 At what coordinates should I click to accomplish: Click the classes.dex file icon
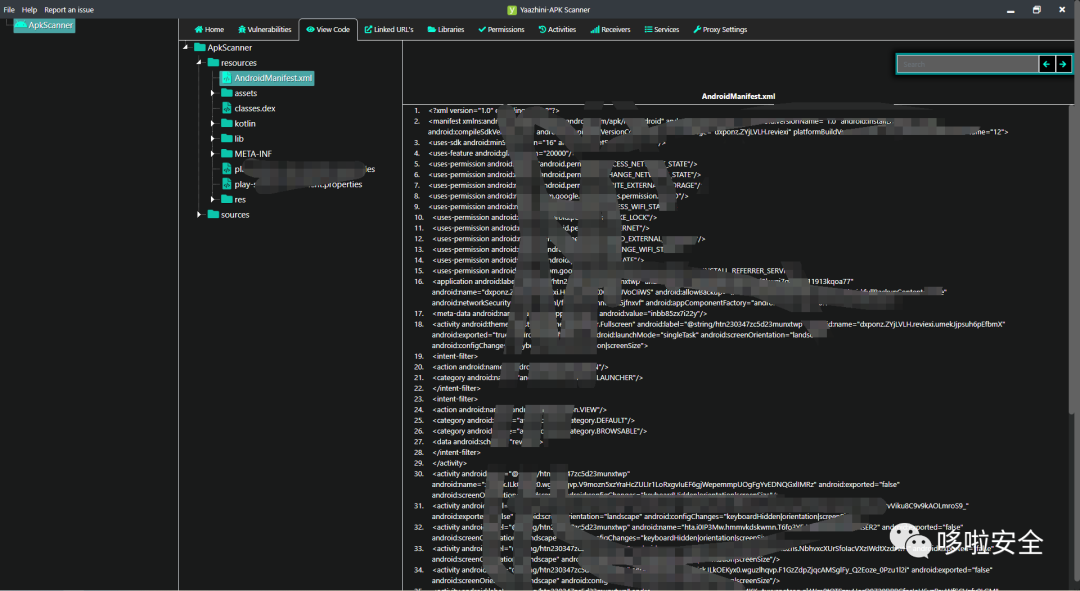227,108
